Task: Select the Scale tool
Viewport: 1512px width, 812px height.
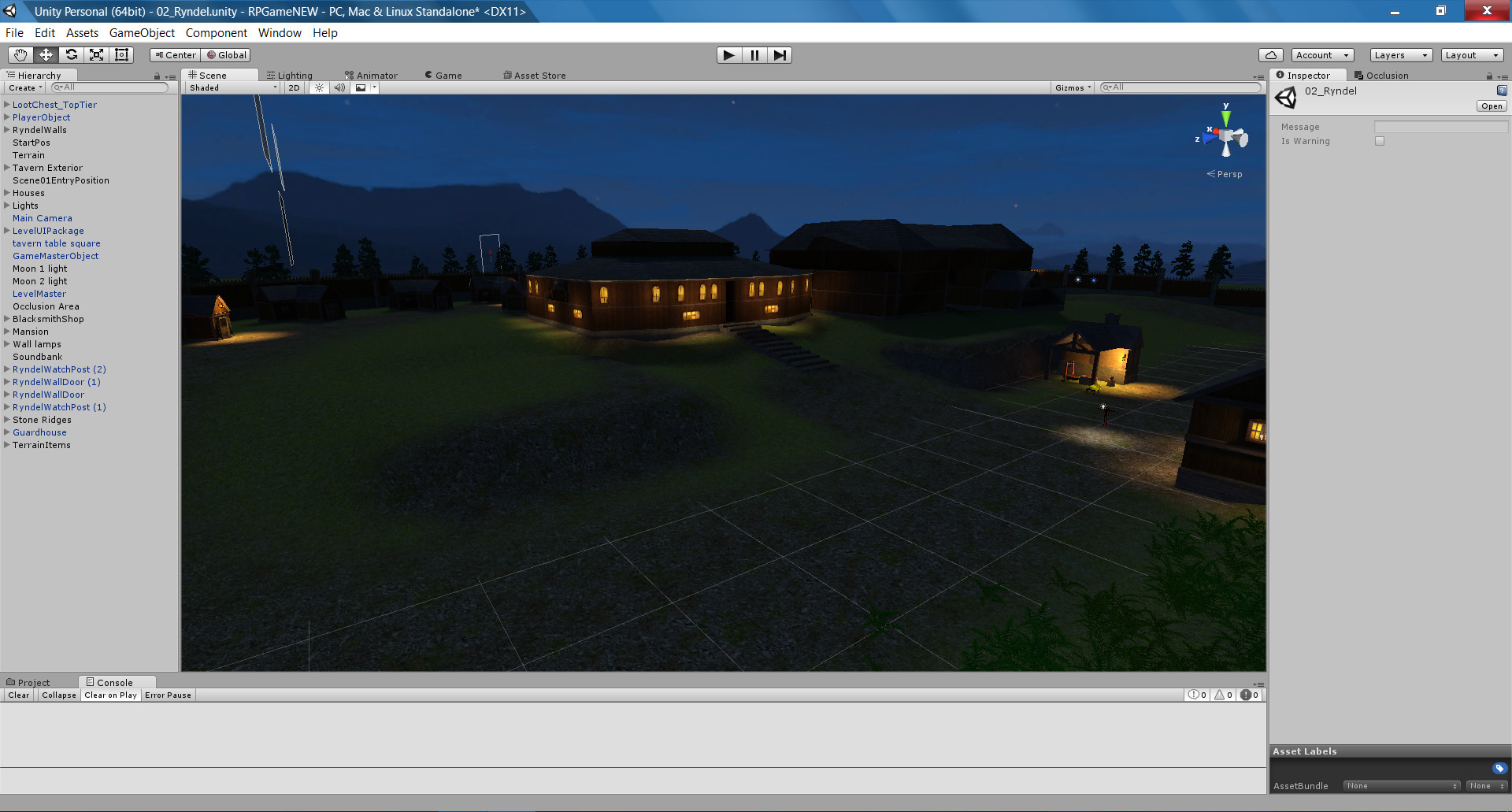Action: click(96, 55)
